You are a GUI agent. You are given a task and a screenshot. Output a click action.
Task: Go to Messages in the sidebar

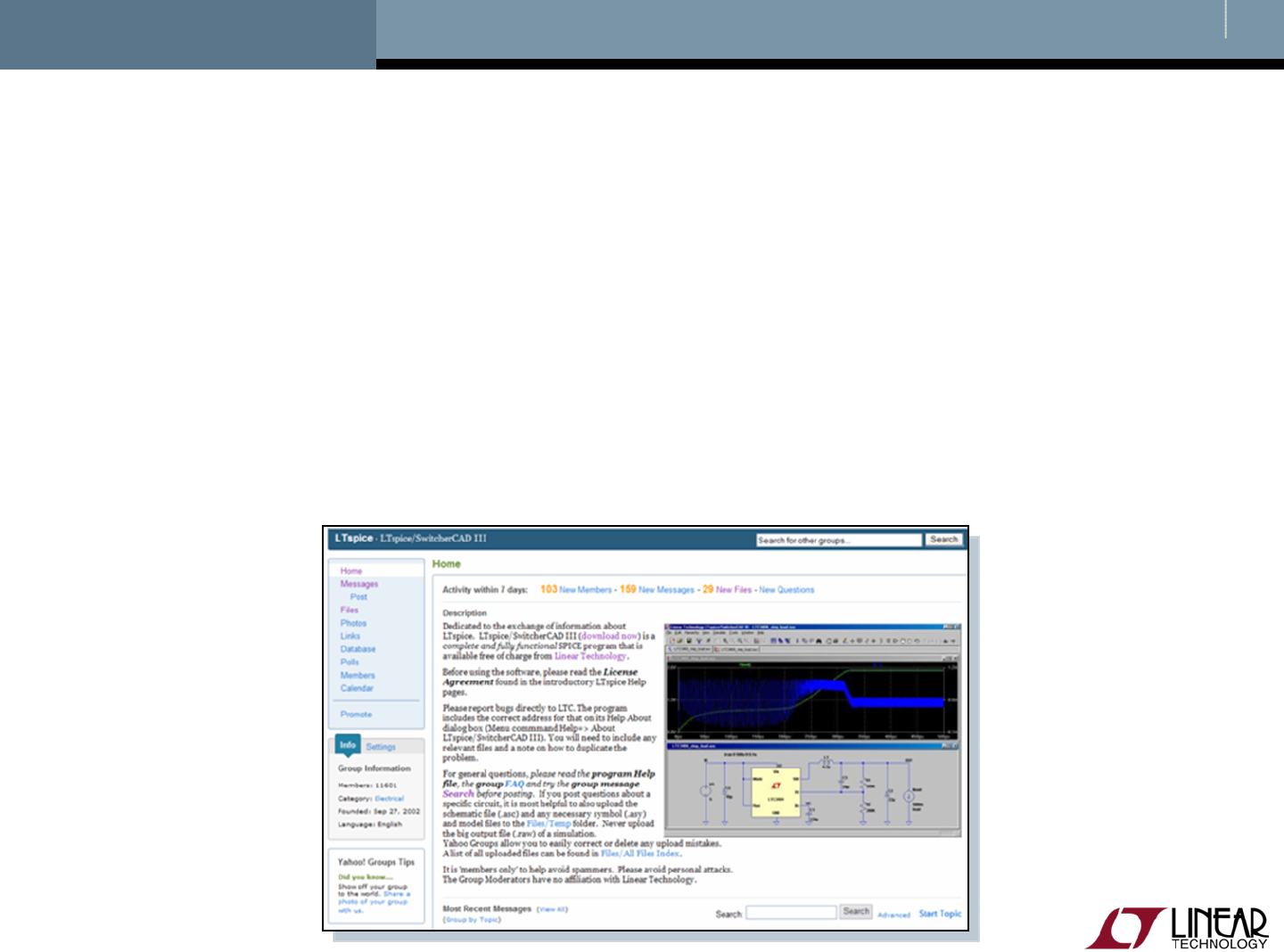point(359,584)
